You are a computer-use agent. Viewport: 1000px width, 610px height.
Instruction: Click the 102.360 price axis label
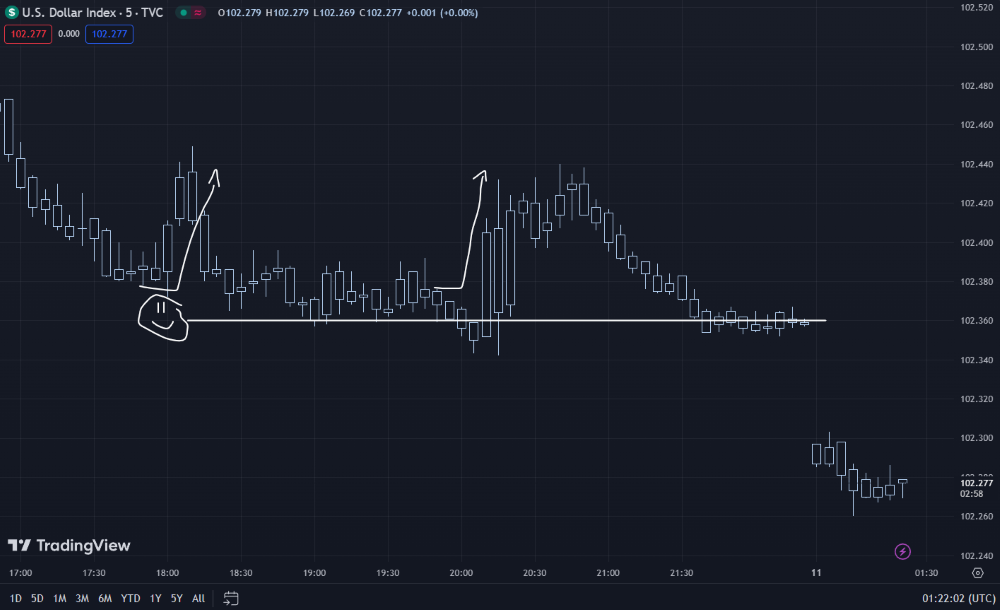click(976, 320)
